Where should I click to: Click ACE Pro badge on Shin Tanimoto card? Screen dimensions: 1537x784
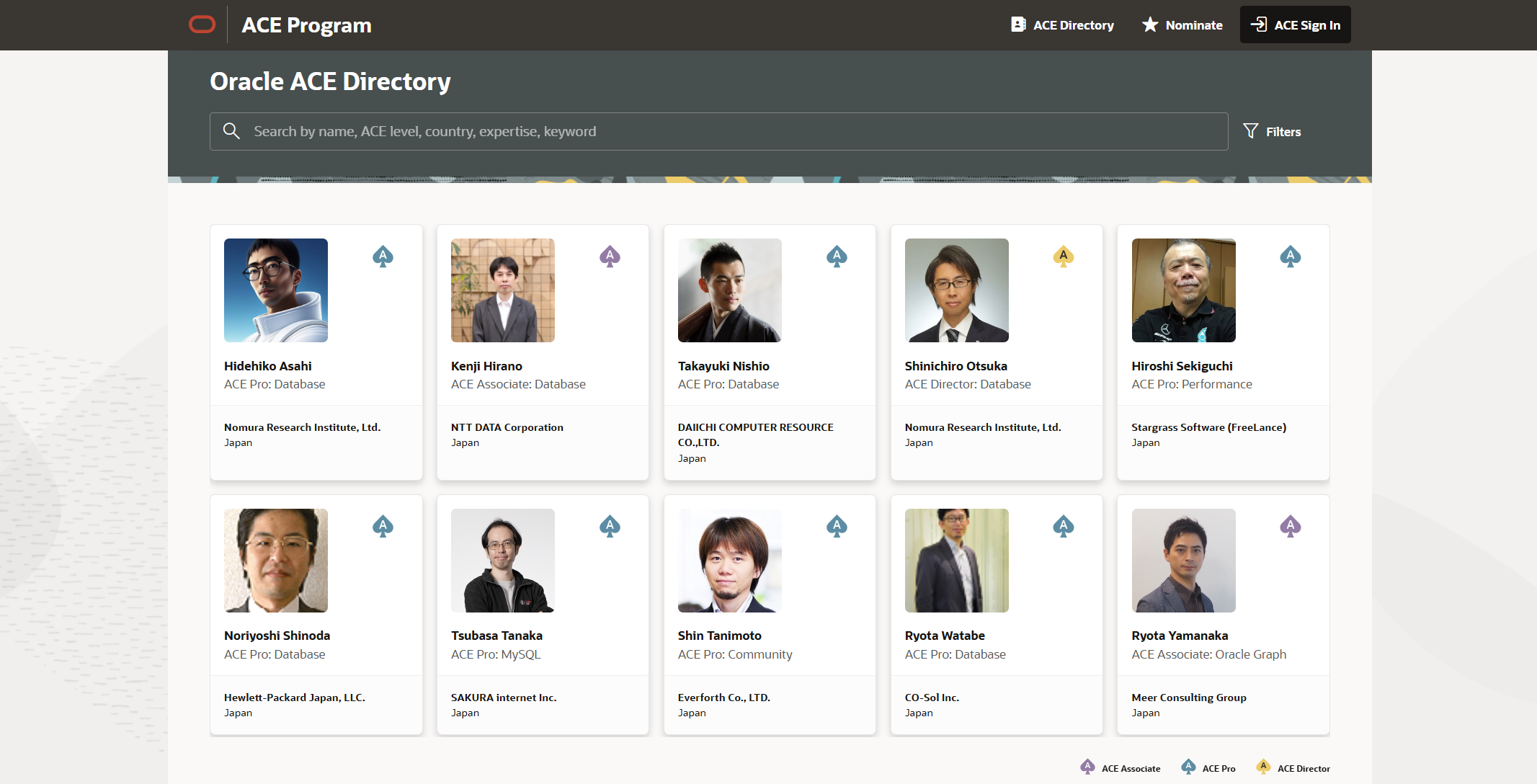click(x=837, y=527)
